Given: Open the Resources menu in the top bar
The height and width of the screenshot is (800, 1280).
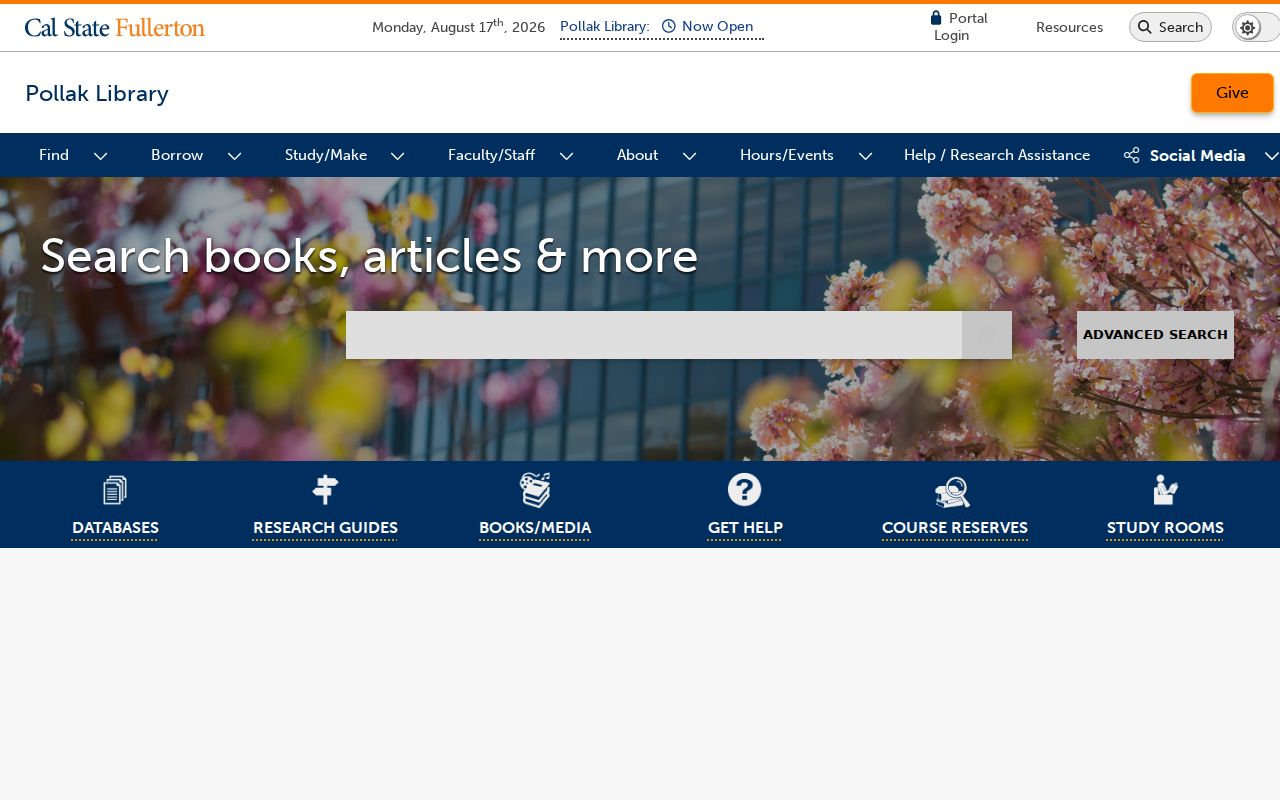Looking at the screenshot, I should (1069, 27).
